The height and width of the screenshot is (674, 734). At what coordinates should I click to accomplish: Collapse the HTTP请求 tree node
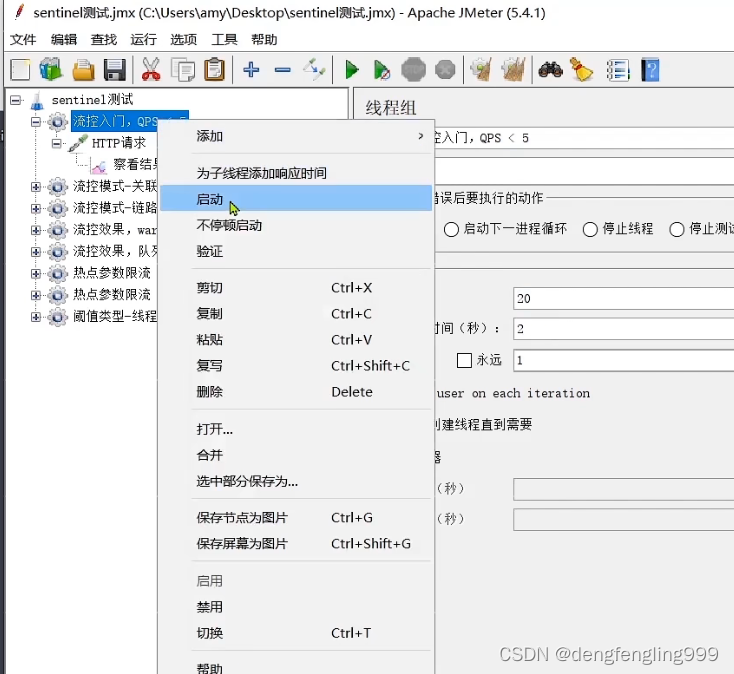click(57, 143)
